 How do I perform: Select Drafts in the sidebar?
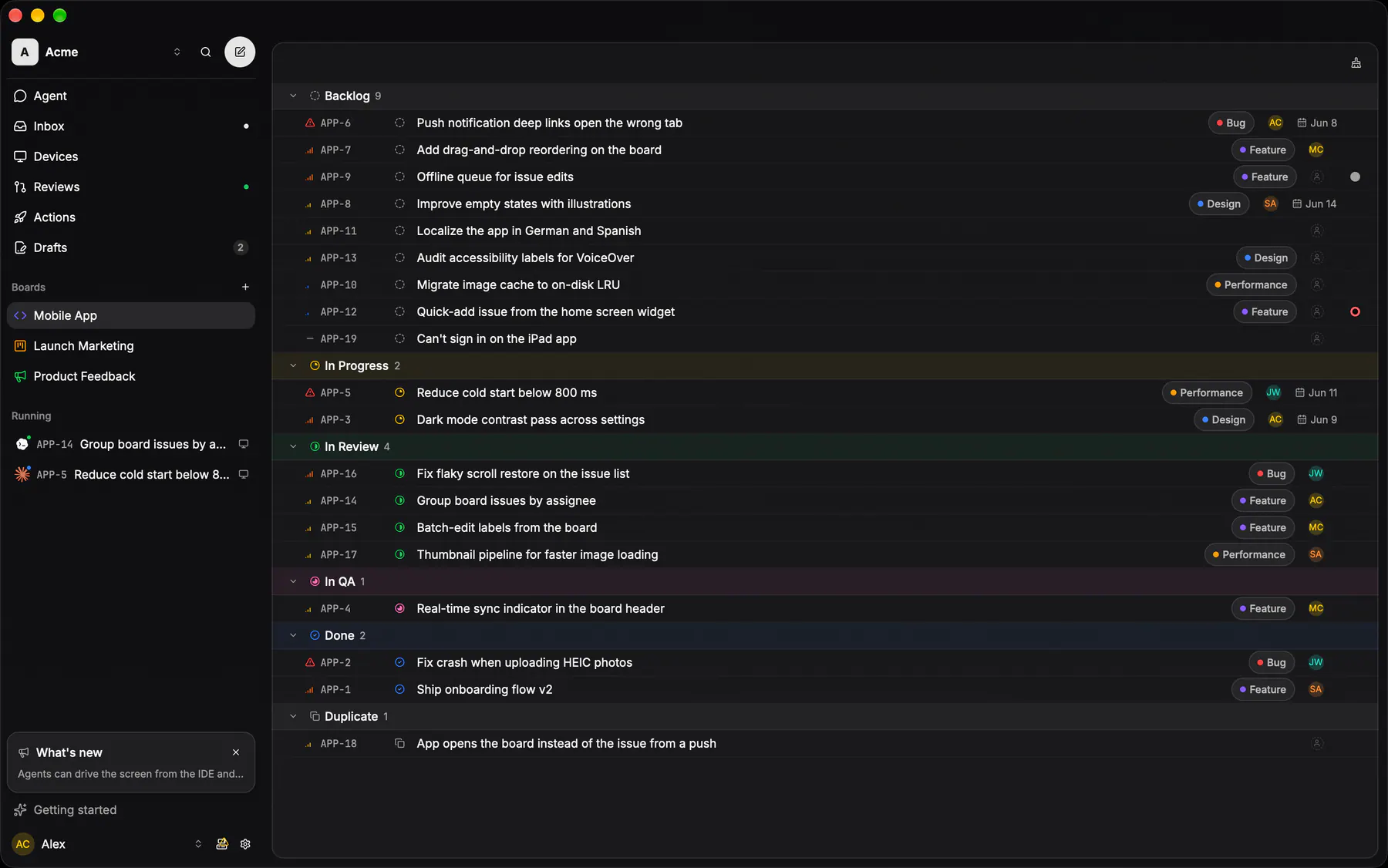pyautogui.click(x=131, y=247)
